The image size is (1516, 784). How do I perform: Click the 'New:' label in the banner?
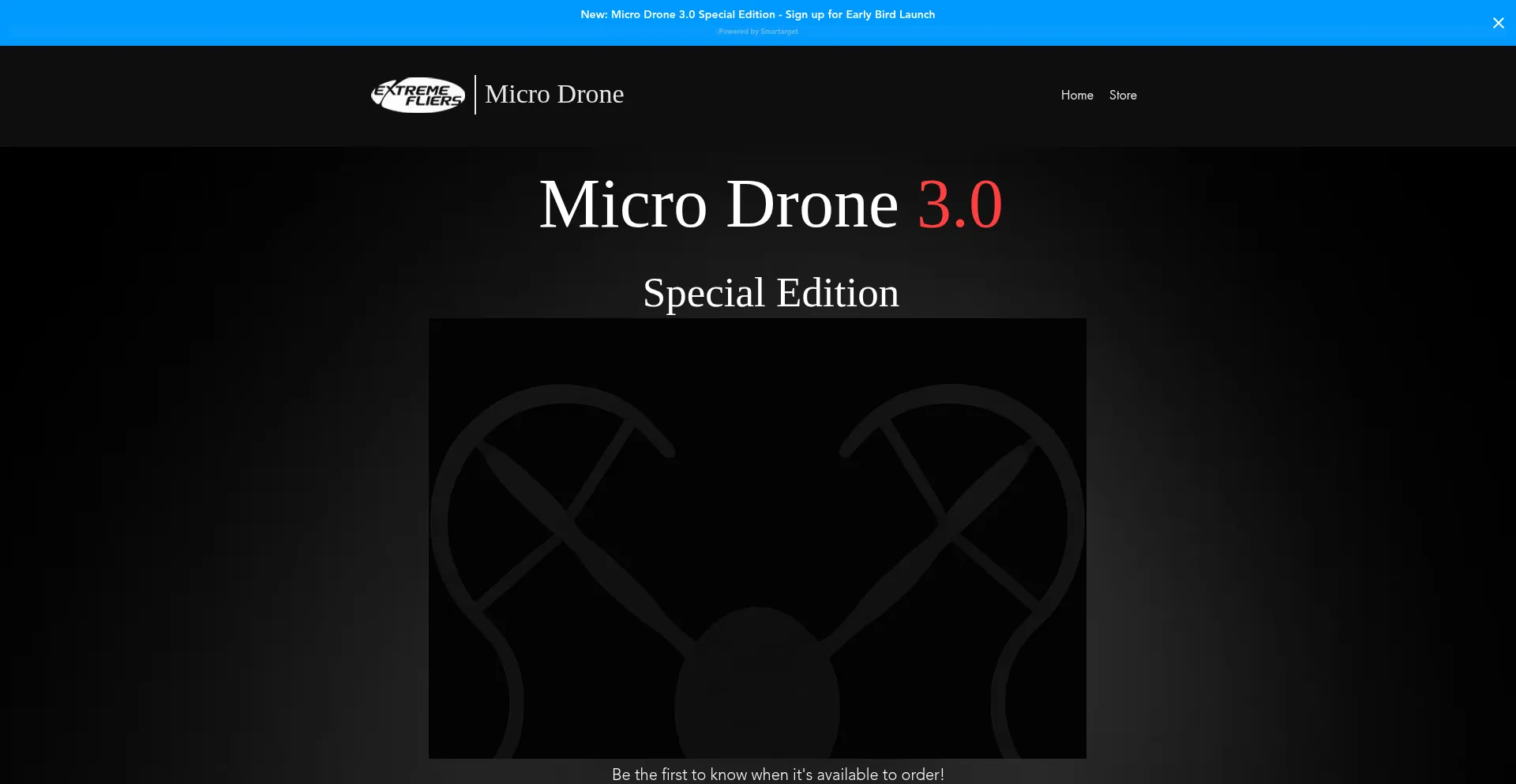(594, 14)
